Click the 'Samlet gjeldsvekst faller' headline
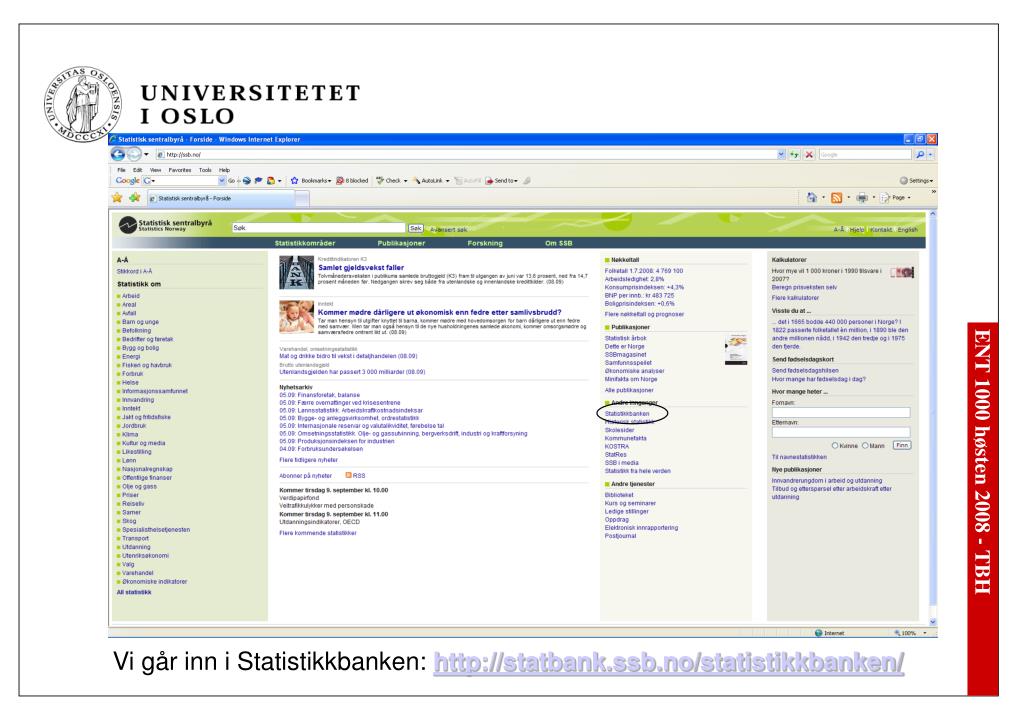1024x720 pixels. [361, 267]
